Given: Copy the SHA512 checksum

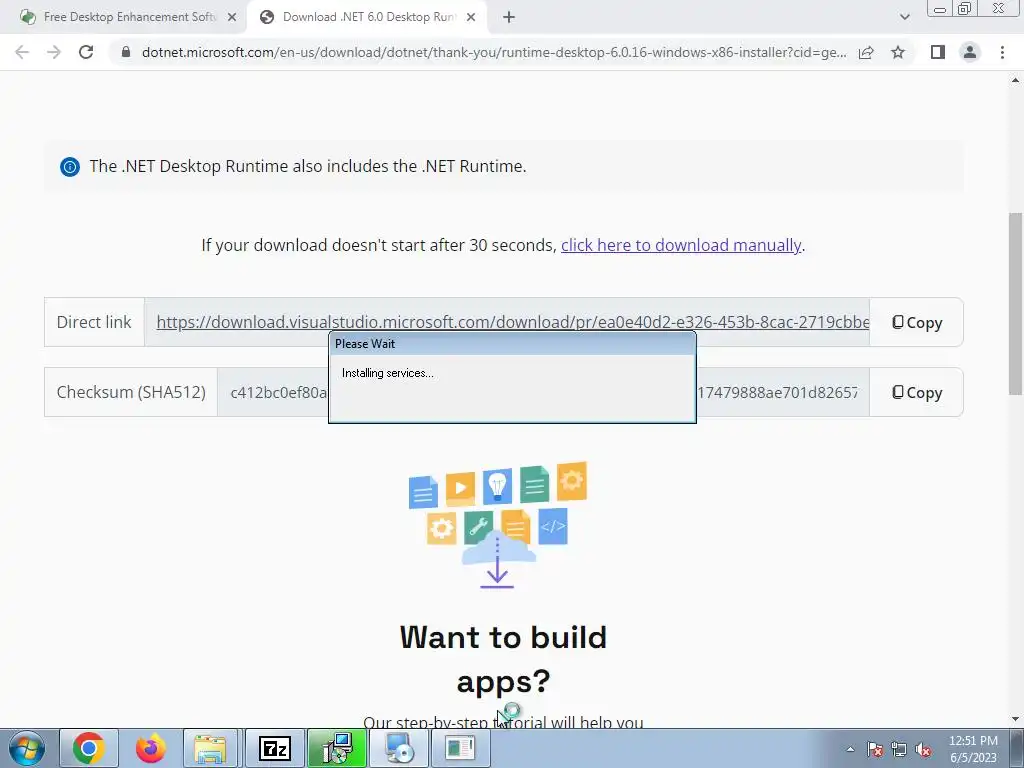Looking at the screenshot, I should pos(917,392).
